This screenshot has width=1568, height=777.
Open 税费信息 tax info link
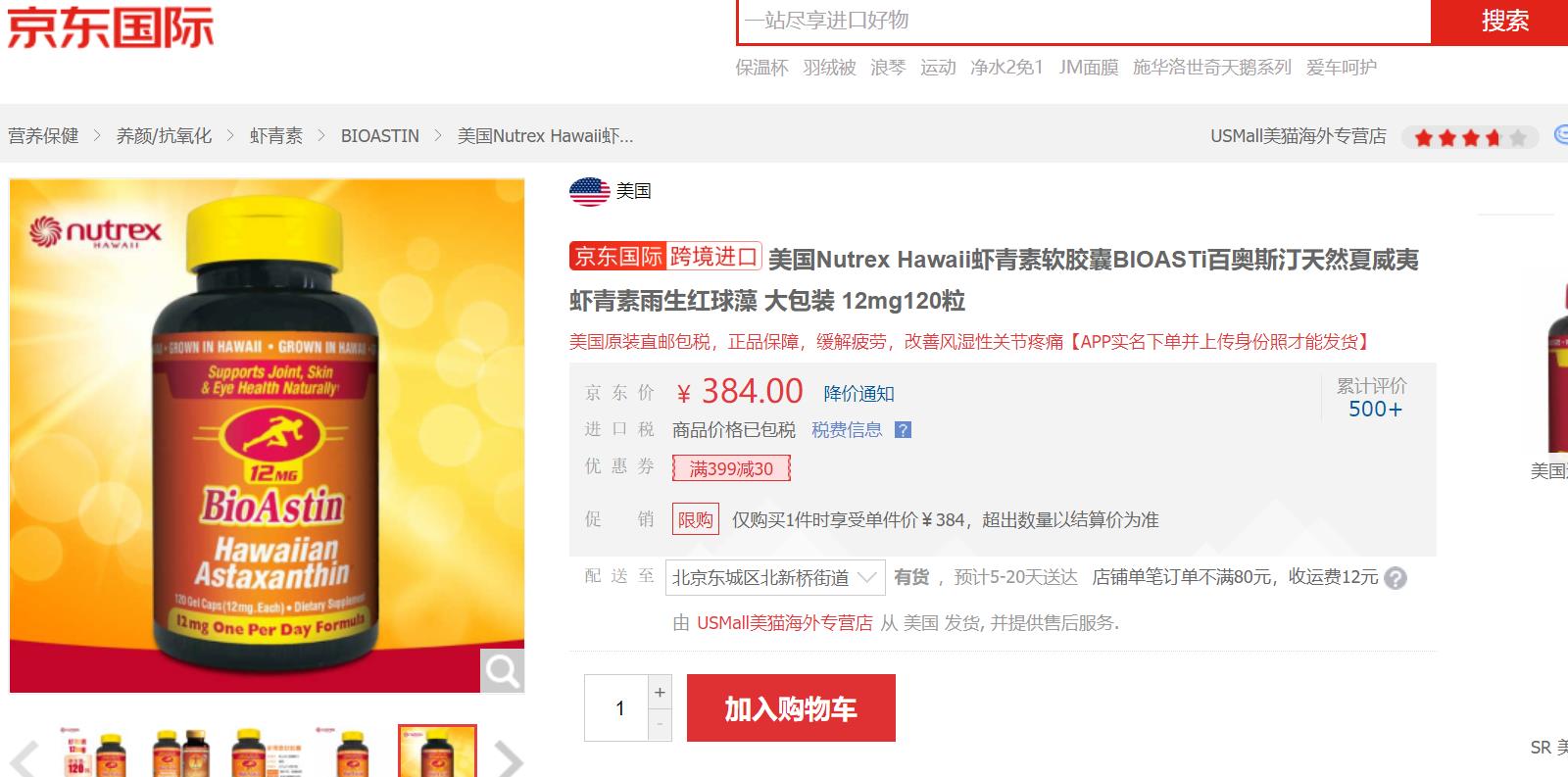pyautogui.click(x=847, y=430)
